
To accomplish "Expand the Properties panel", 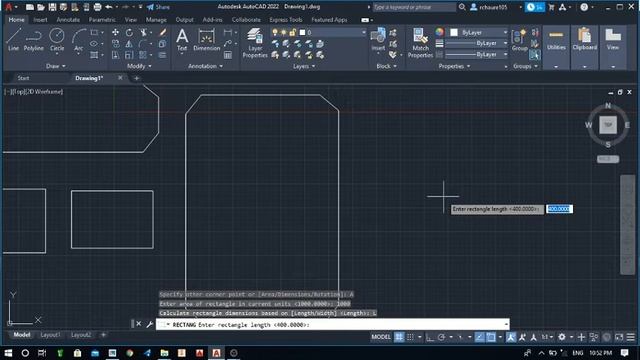I will click(454, 66).
